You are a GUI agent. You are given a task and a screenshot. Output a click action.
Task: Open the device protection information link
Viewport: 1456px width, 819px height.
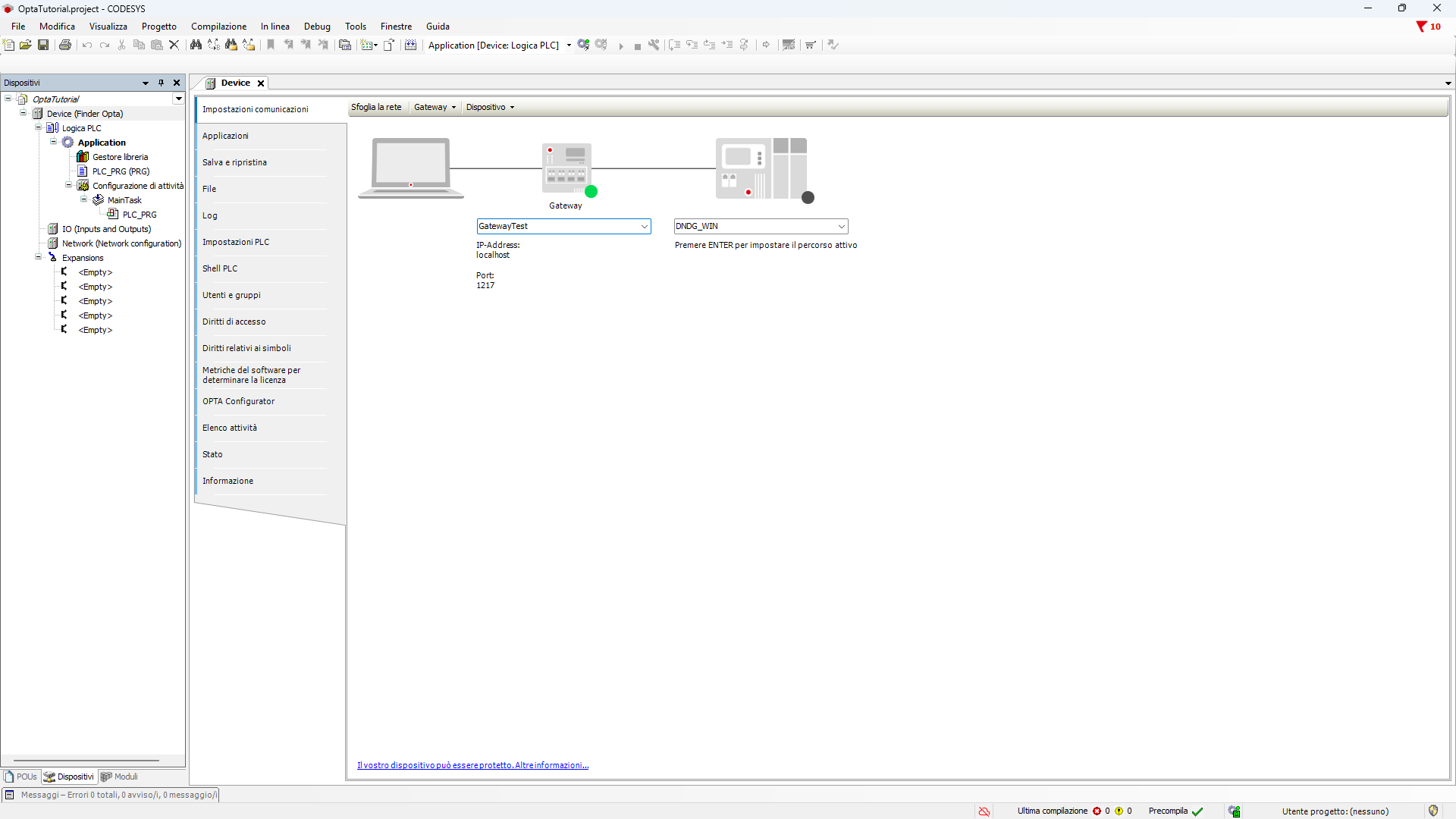pyautogui.click(x=472, y=765)
